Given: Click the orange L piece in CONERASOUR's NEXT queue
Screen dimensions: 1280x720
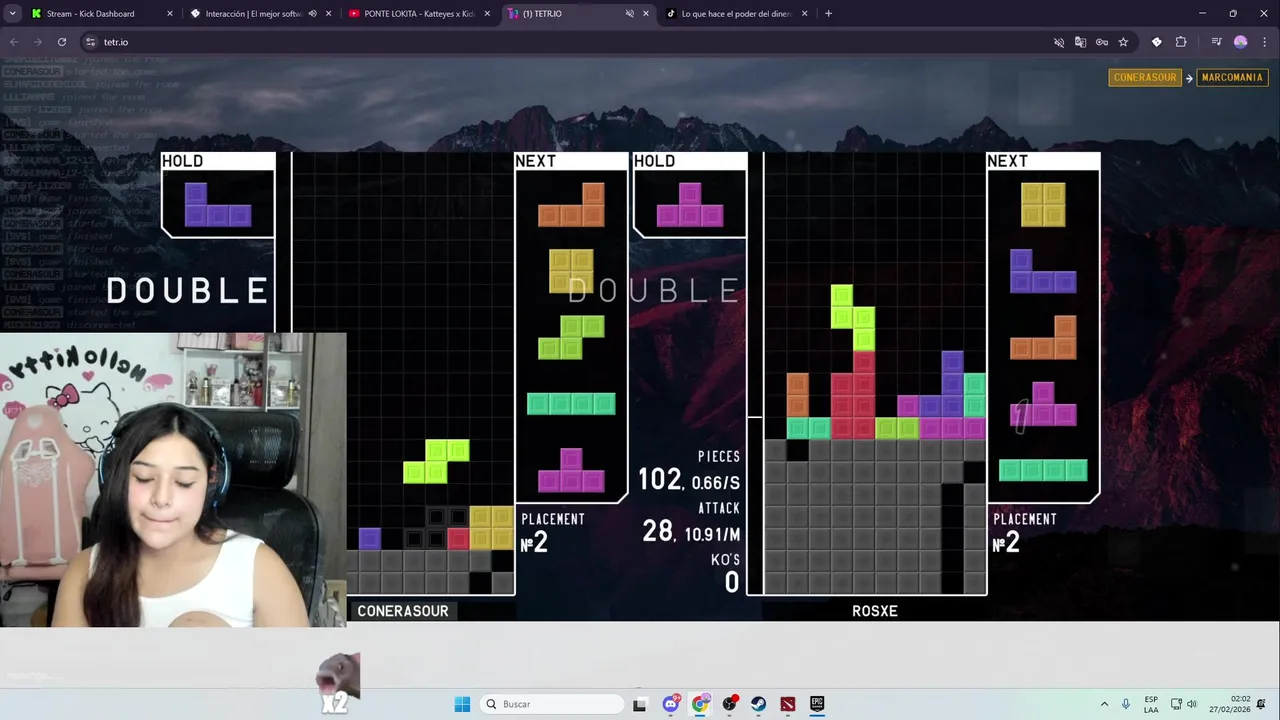Looking at the screenshot, I should 571,204.
